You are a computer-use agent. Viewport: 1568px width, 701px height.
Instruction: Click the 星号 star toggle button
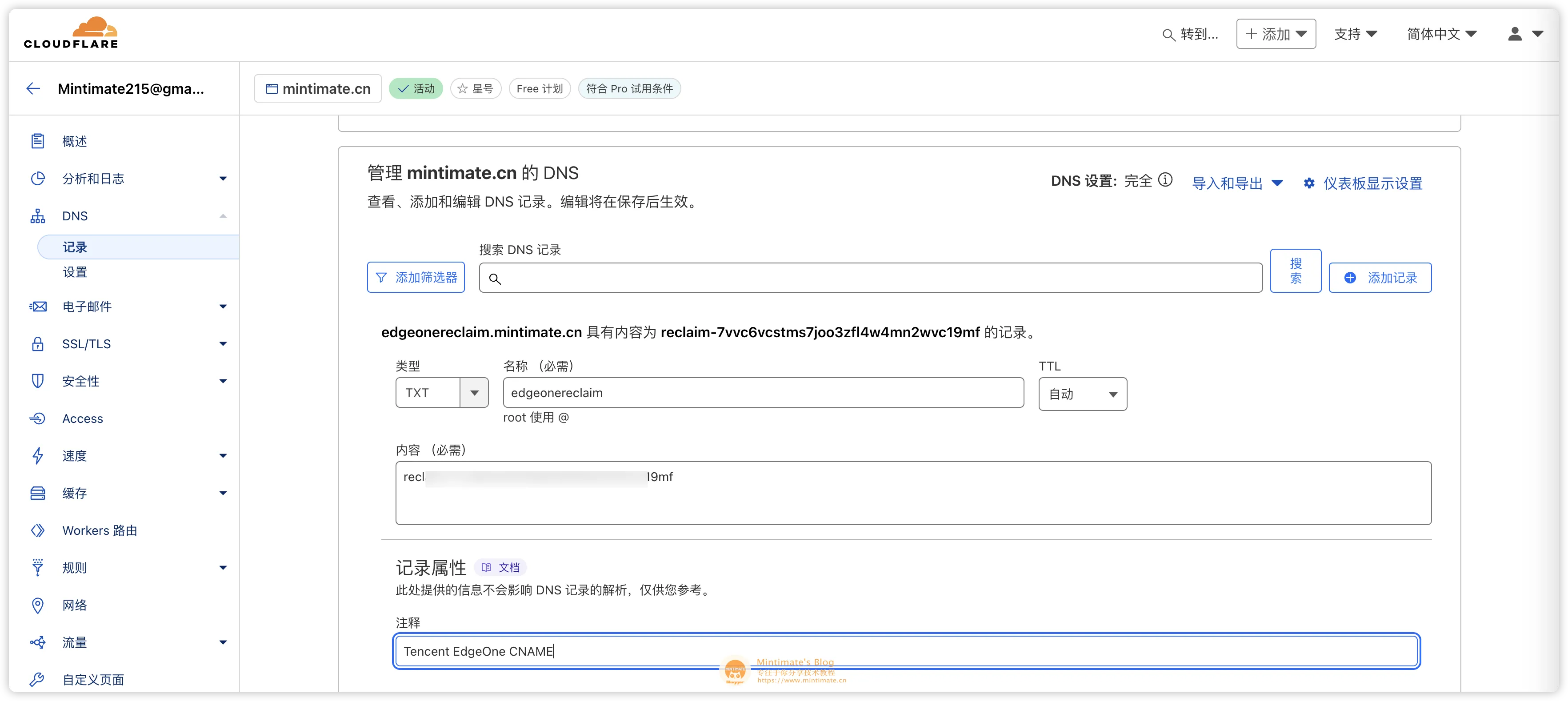click(476, 89)
